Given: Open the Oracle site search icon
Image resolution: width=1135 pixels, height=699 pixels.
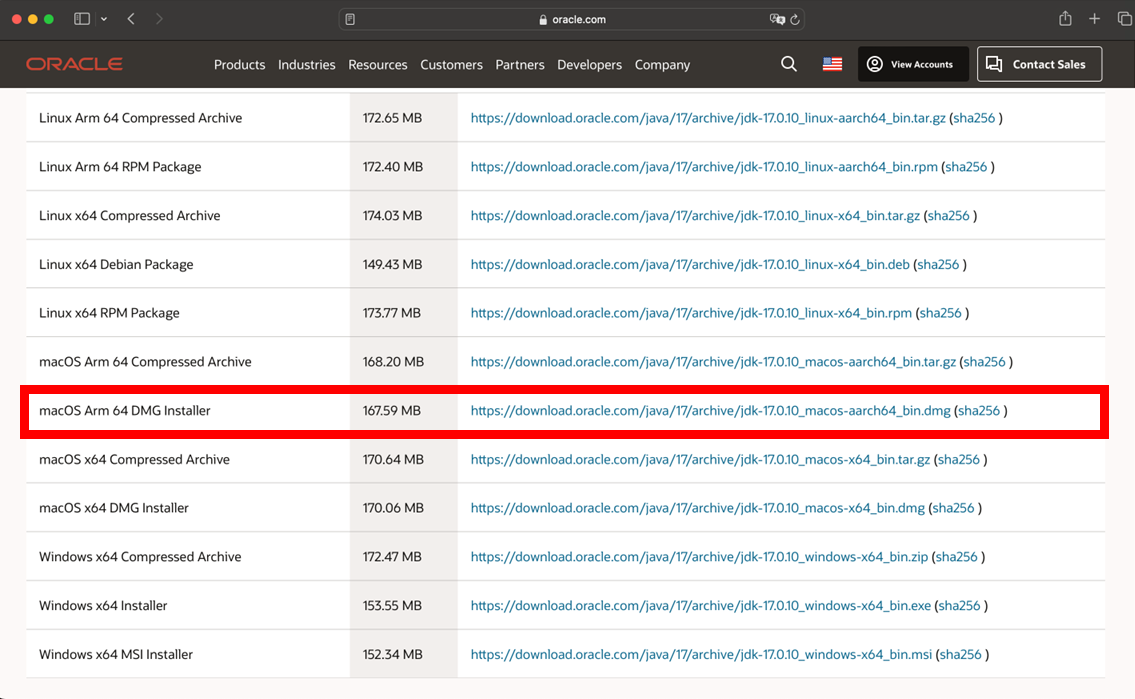Looking at the screenshot, I should coord(789,64).
